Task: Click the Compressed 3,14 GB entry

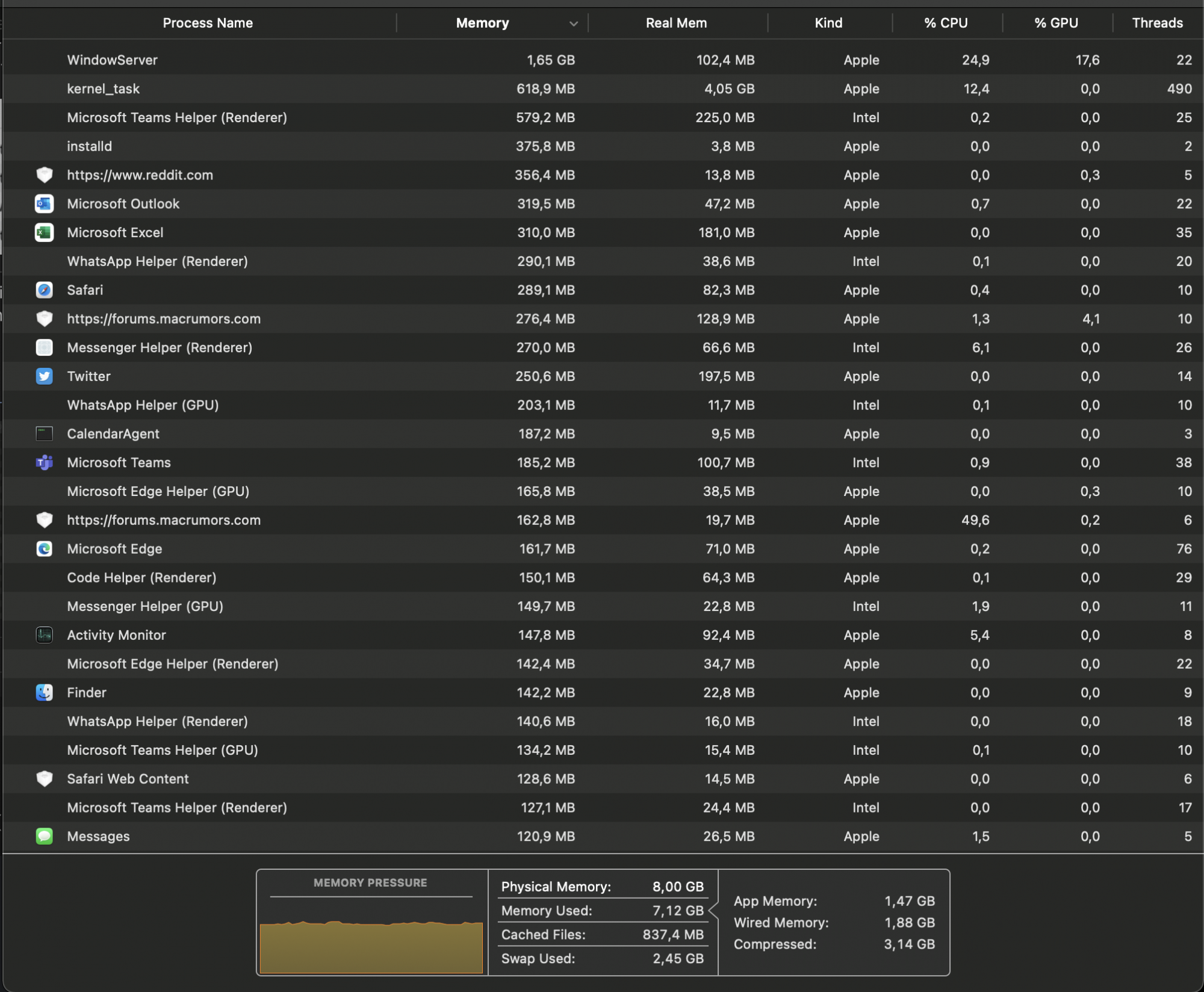Action: (834, 944)
